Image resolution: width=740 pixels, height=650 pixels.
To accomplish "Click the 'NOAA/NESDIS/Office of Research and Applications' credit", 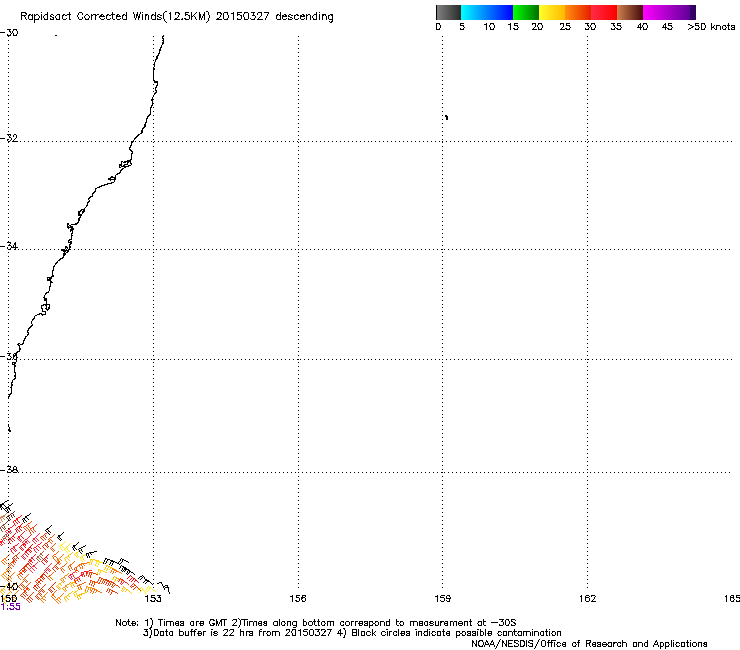I will pyautogui.click(x=589, y=644).
